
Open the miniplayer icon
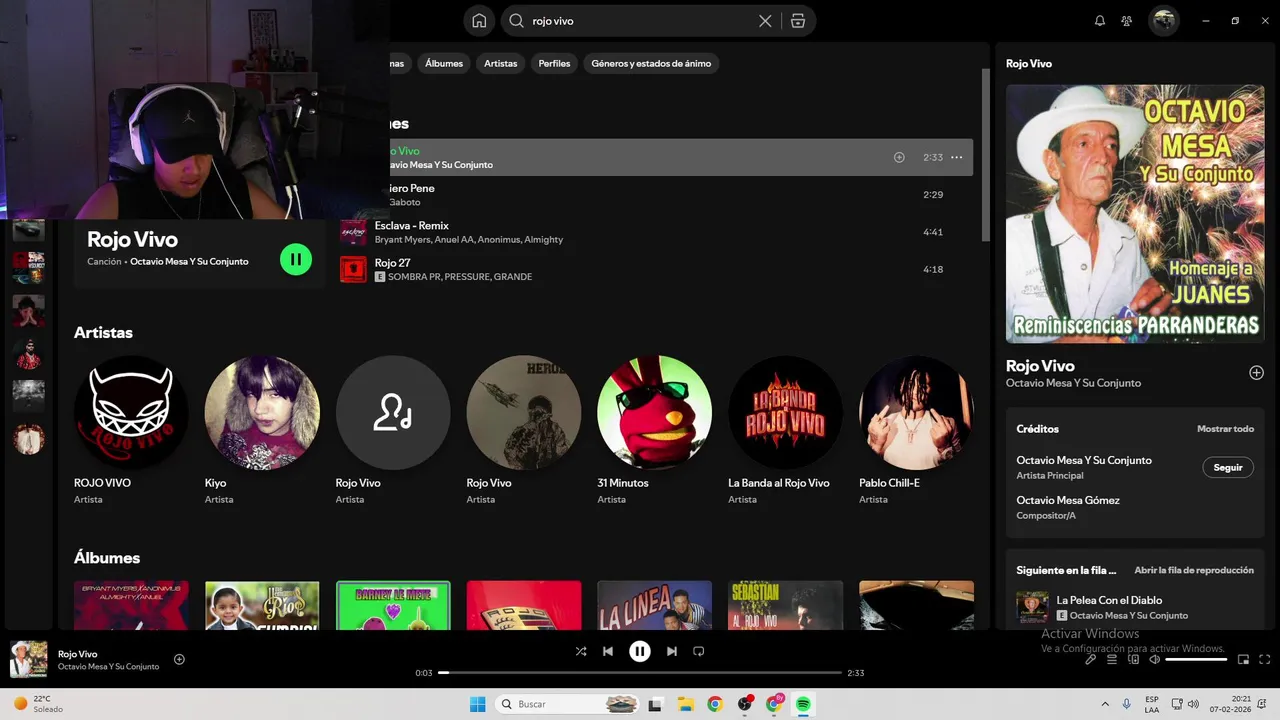[x=1244, y=659]
